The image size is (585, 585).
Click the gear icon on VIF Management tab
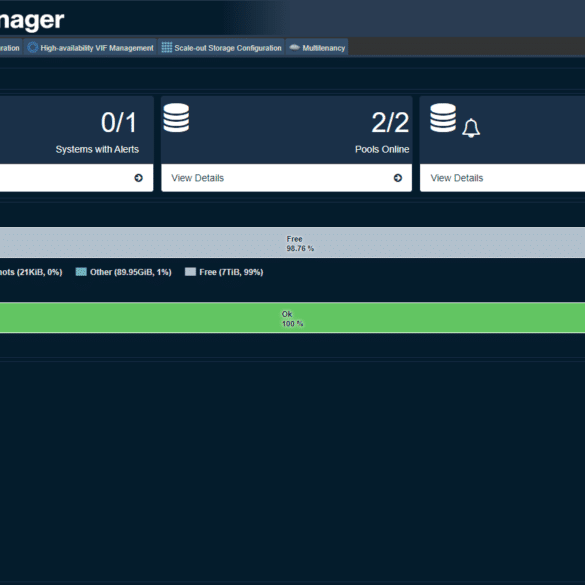coord(33,48)
